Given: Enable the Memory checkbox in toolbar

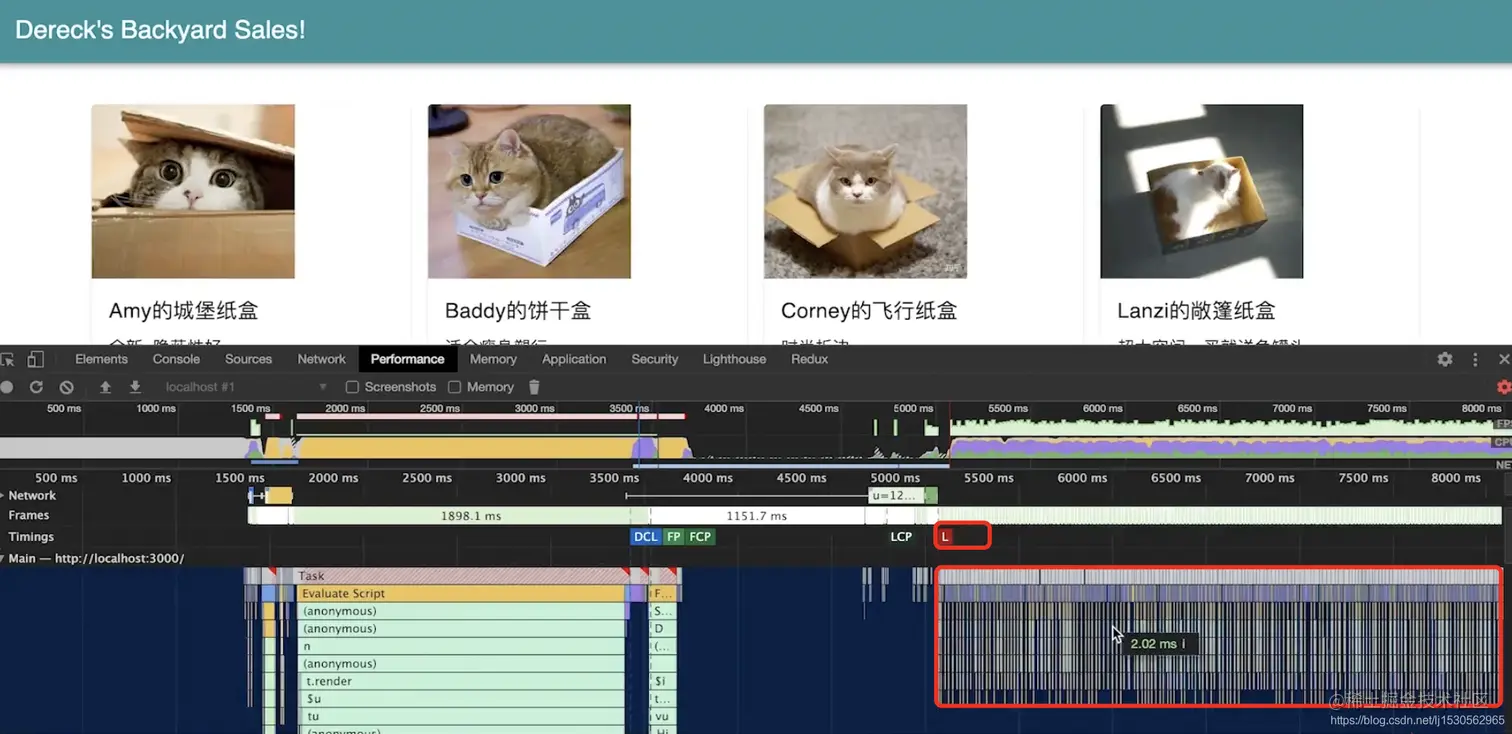Looking at the screenshot, I should pos(455,387).
